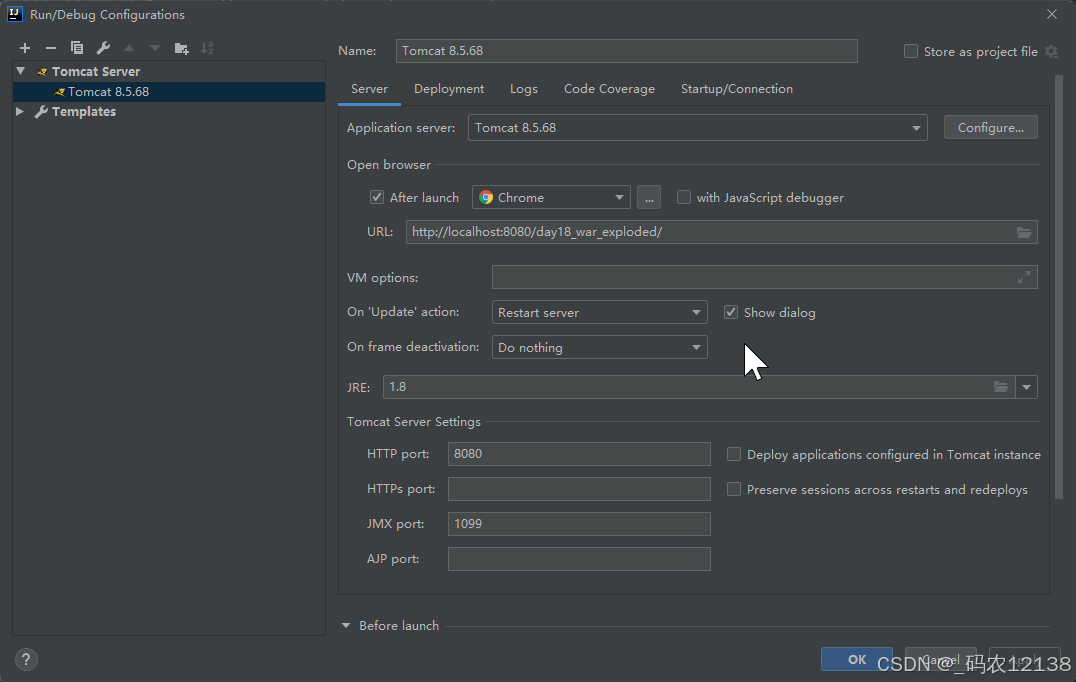The height and width of the screenshot is (682, 1076).
Task: Toggle Preserve sessions across restarts and redeploys
Action: click(x=734, y=489)
